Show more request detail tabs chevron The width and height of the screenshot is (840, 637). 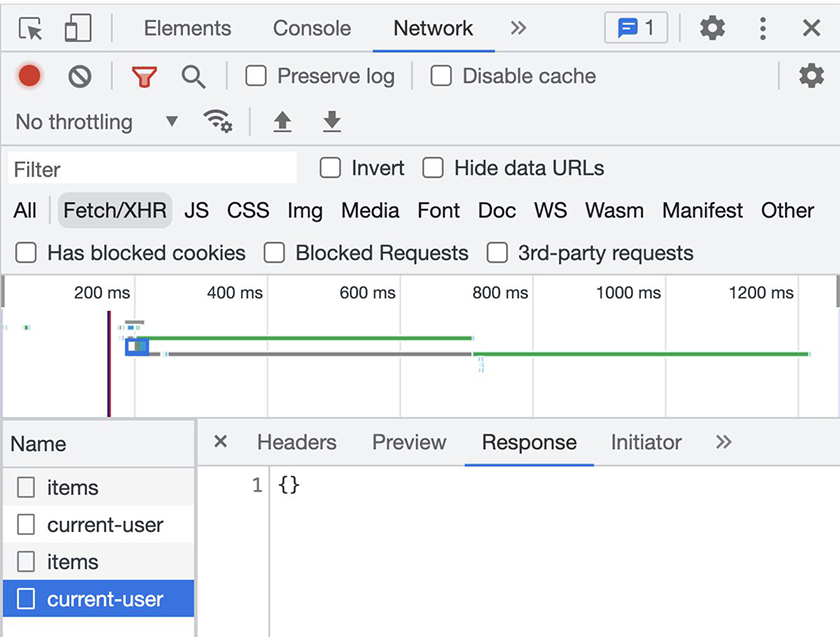click(724, 442)
